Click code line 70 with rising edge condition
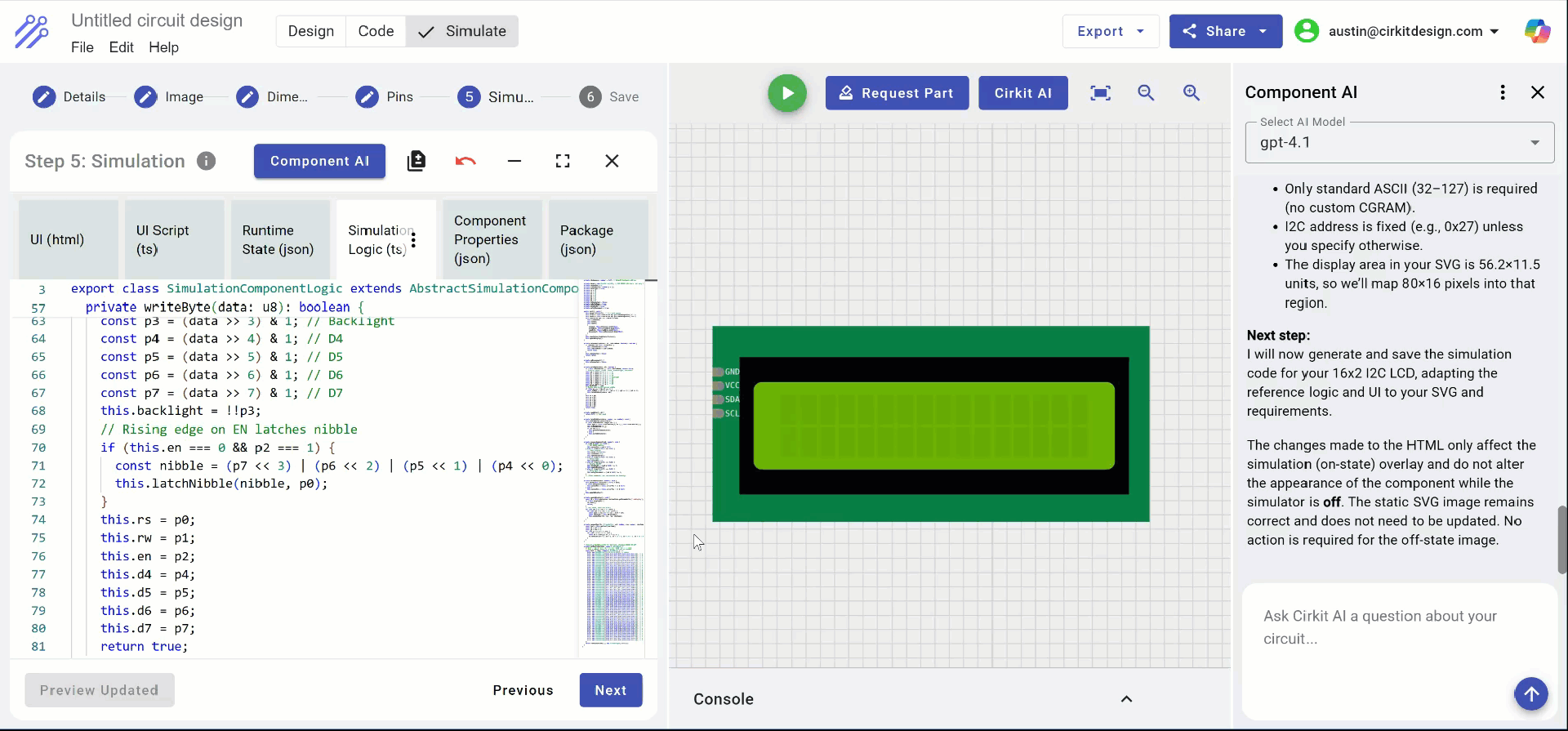The height and width of the screenshot is (731, 1568). [x=218, y=448]
